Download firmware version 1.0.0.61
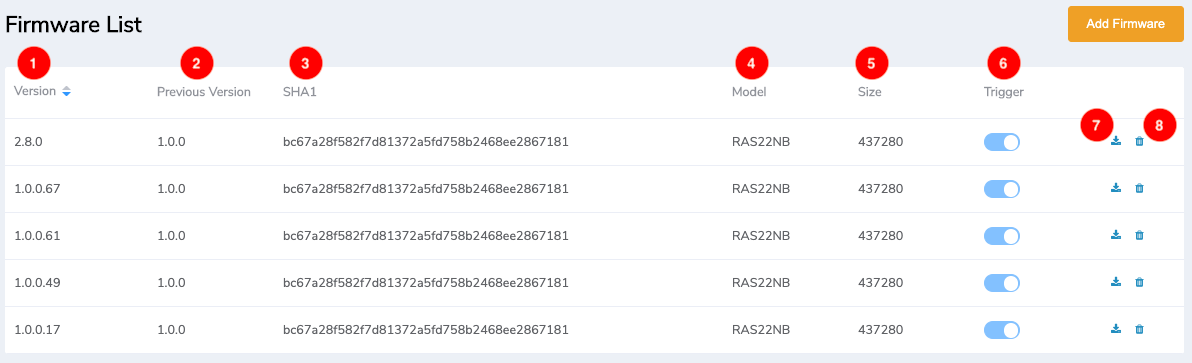1192x363 pixels. tap(1115, 235)
